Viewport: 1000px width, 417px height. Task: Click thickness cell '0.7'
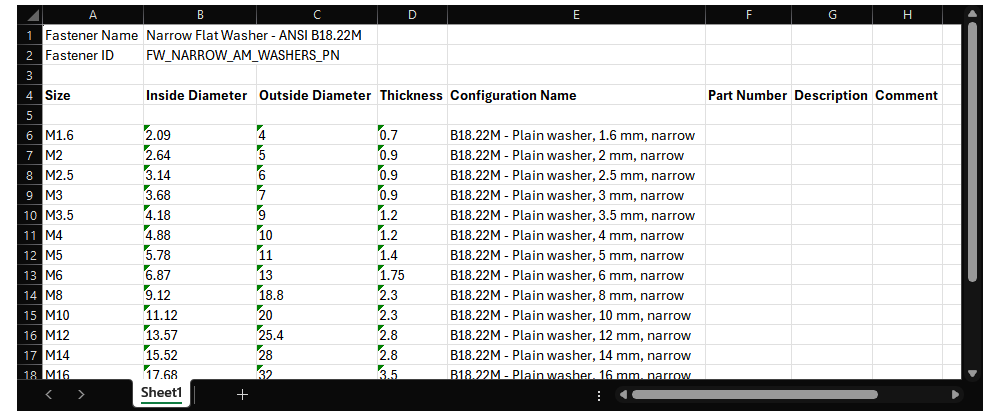tap(413, 135)
